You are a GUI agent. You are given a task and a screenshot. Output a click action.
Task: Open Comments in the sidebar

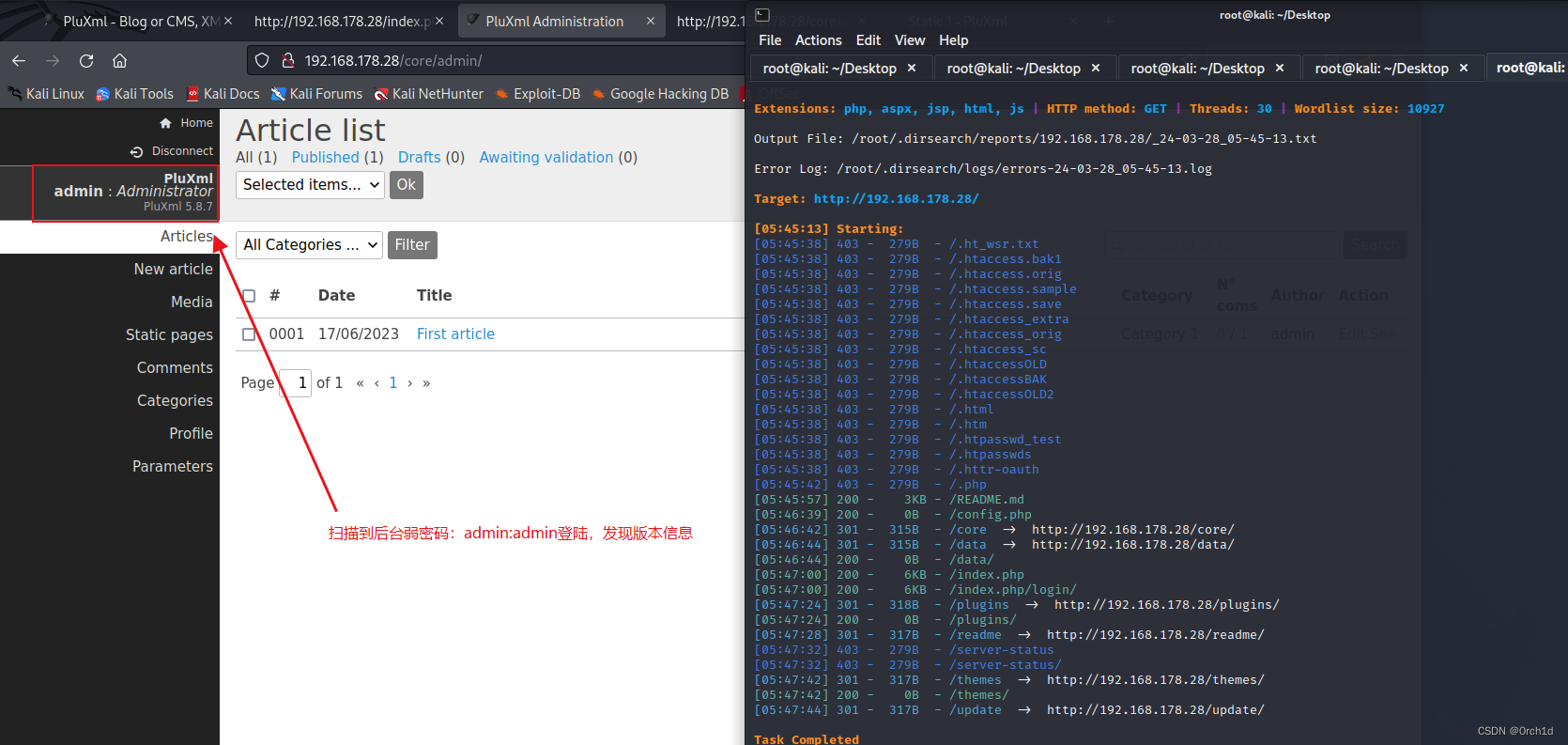[175, 368]
